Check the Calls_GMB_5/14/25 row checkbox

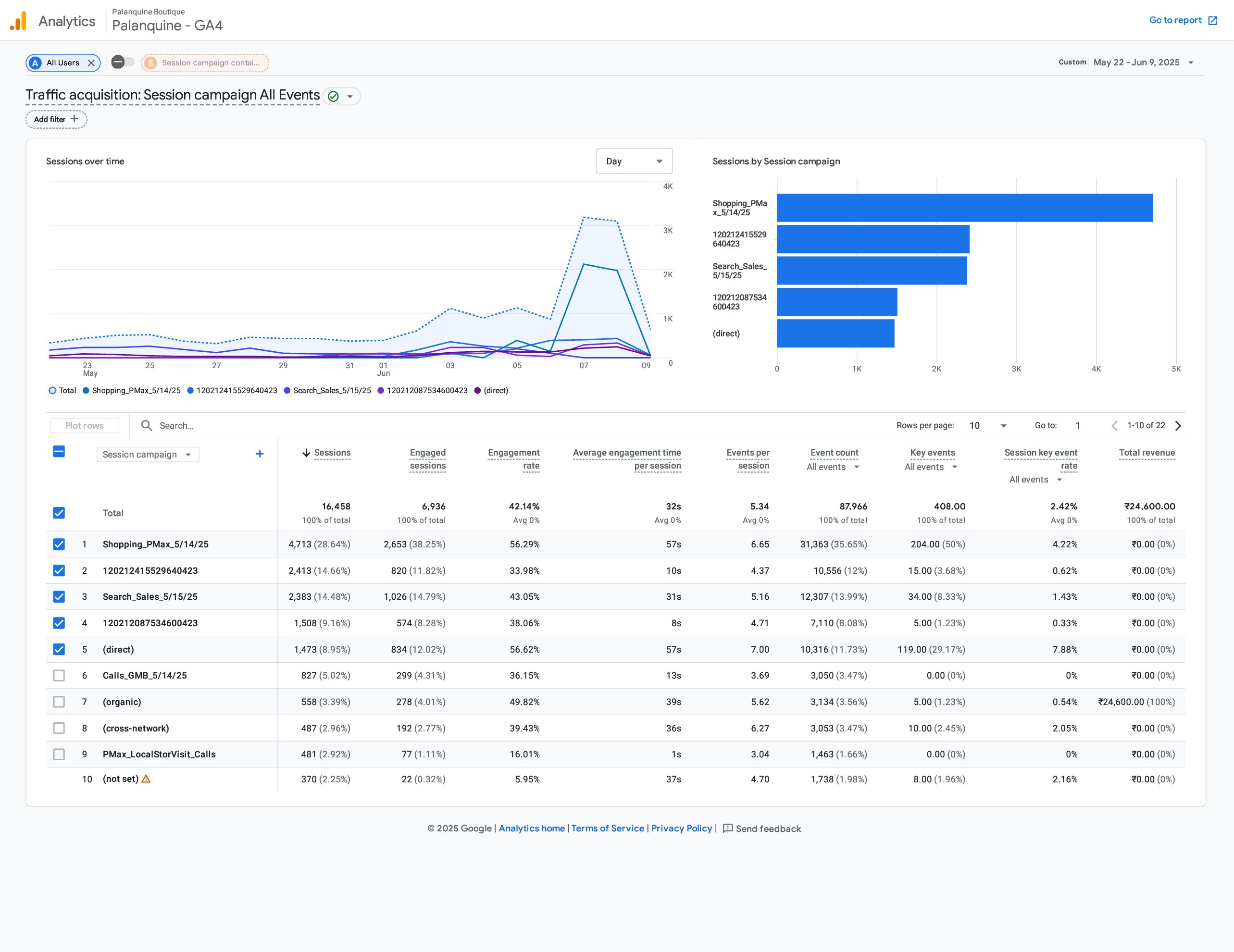click(x=59, y=676)
